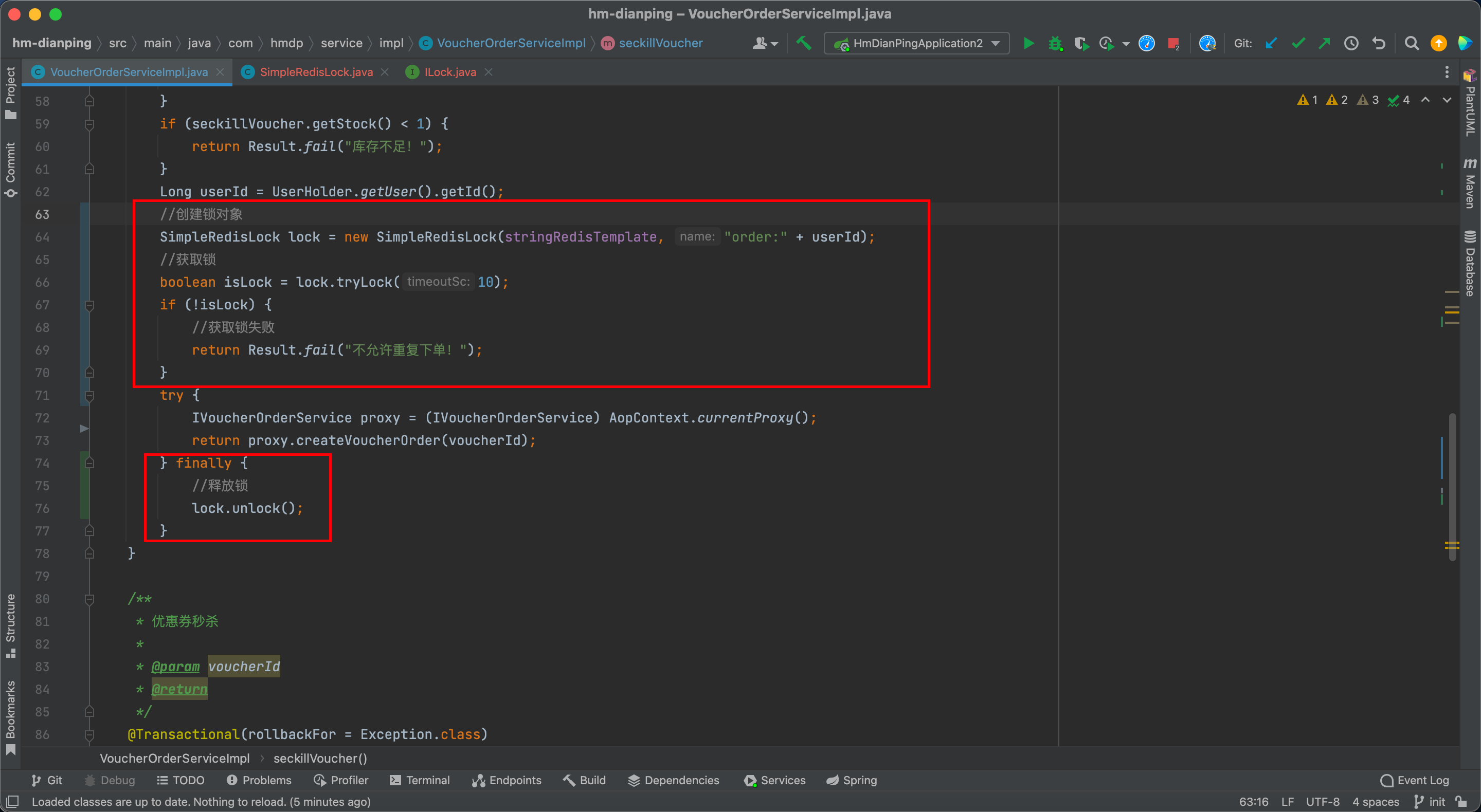Collapse the if block at line 59
Image resolution: width=1481 pixels, height=812 pixels.
pos(89,124)
